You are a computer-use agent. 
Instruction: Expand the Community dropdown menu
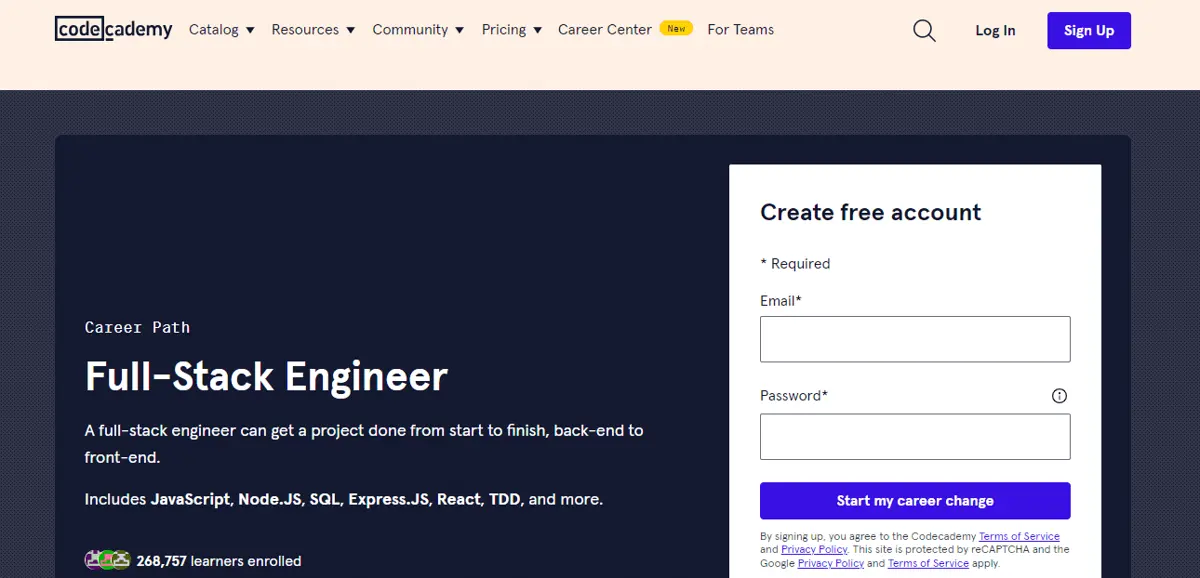click(x=418, y=30)
